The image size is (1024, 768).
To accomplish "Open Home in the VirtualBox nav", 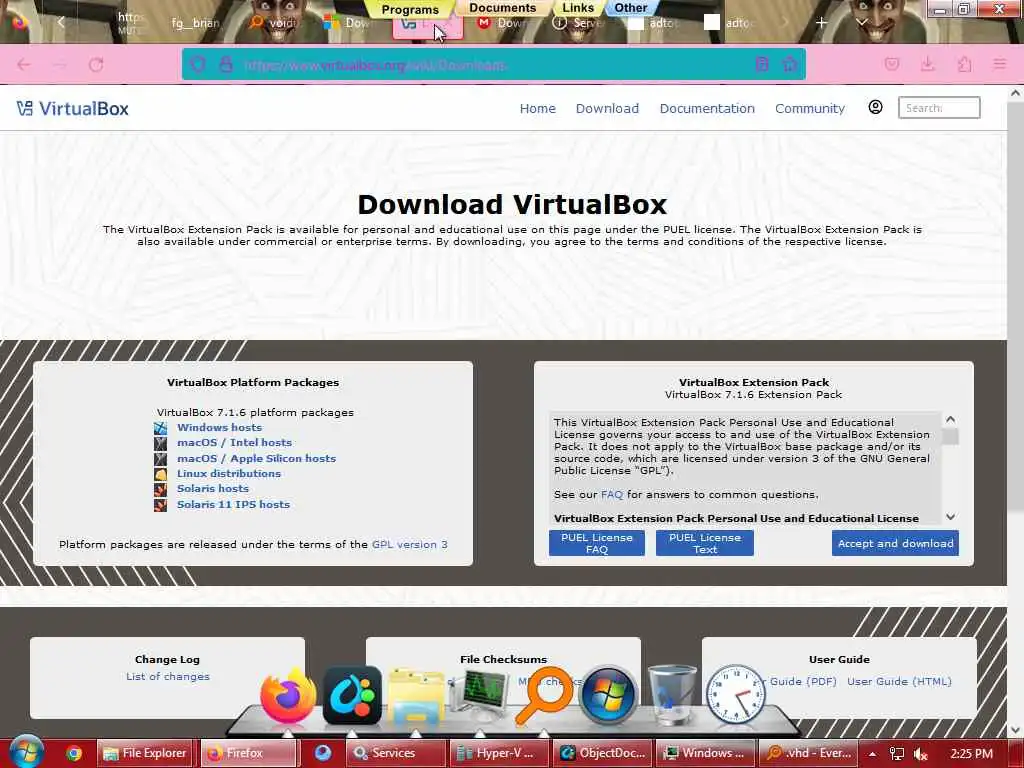I will (537, 108).
